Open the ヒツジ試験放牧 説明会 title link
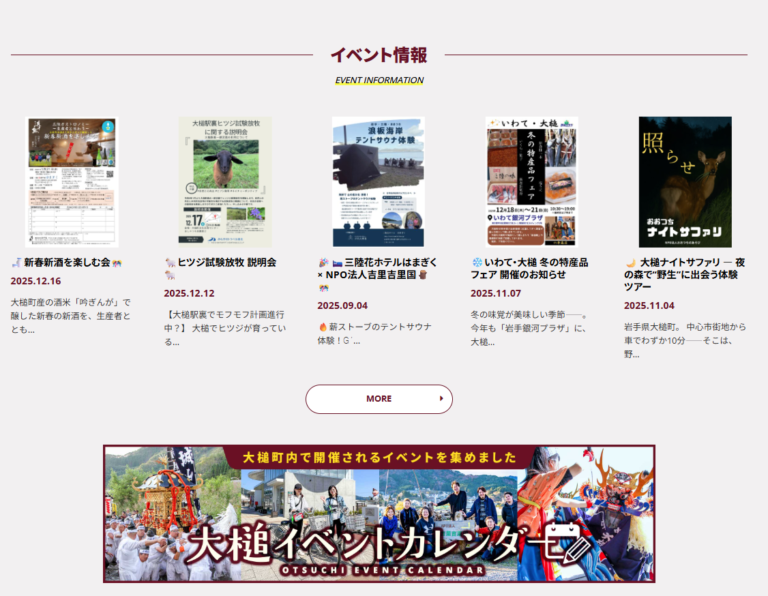Viewport: 768px width, 596px height. [226, 262]
